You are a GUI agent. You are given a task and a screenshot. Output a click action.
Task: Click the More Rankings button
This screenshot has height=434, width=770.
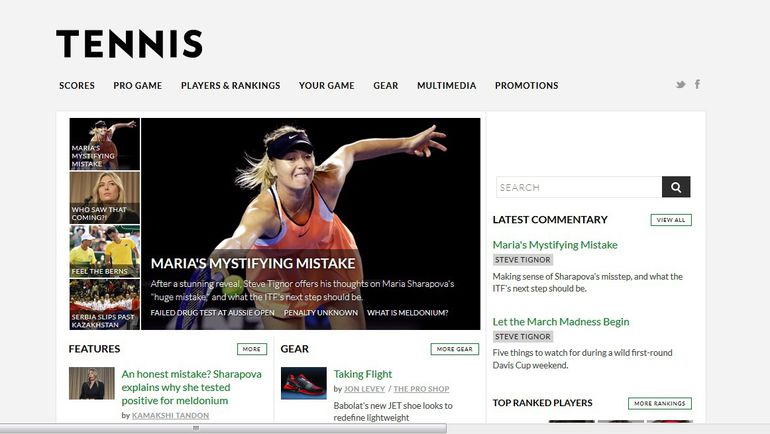point(660,404)
